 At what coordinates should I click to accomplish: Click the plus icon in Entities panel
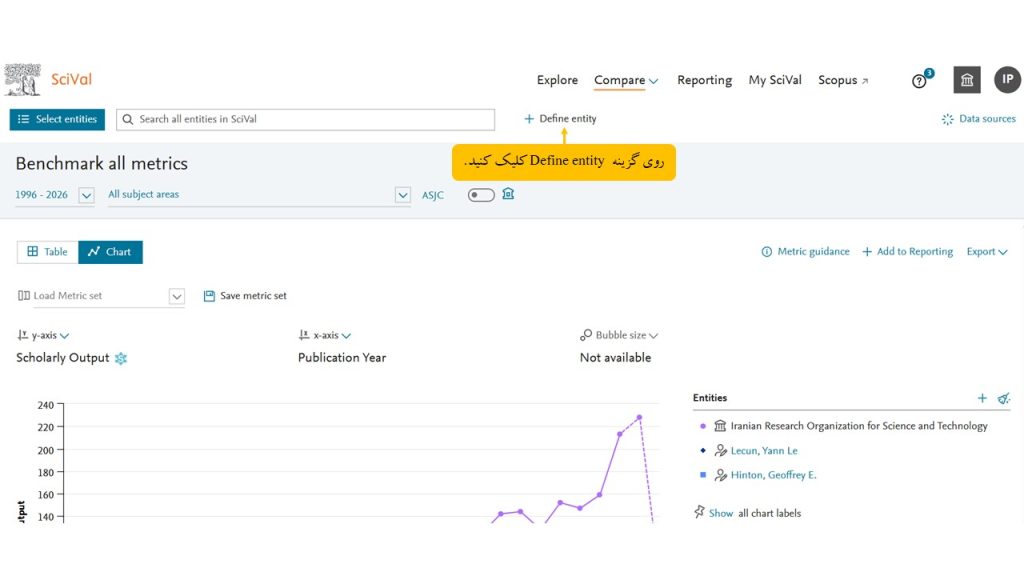(x=982, y=398)
